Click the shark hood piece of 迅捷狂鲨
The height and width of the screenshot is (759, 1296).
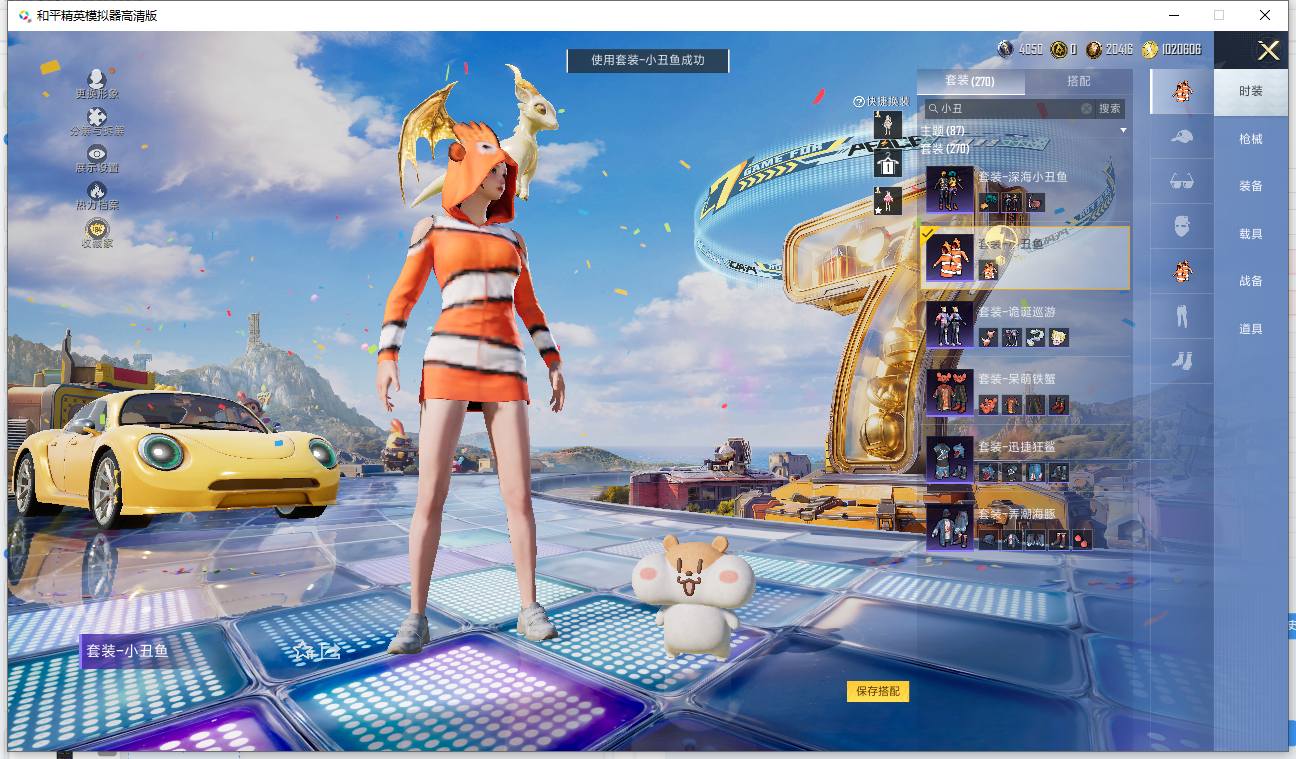[988, 472]
